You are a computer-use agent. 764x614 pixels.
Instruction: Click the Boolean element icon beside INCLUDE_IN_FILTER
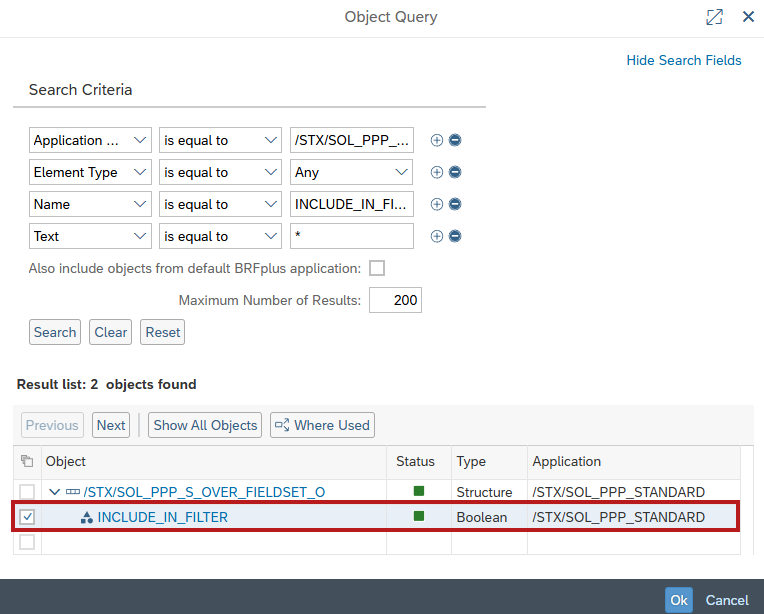(x=86, y=518)
